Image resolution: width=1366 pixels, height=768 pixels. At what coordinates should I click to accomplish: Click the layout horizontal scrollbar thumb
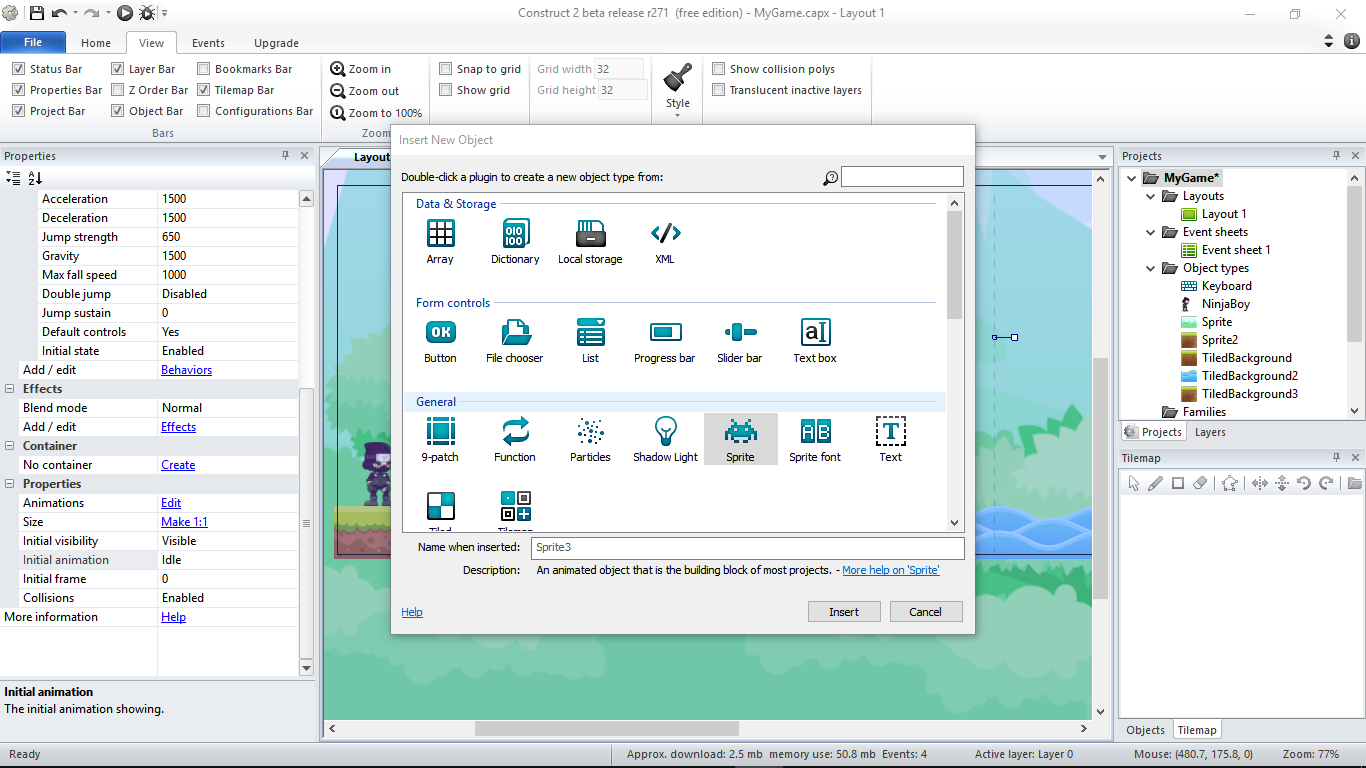[607, 729]
